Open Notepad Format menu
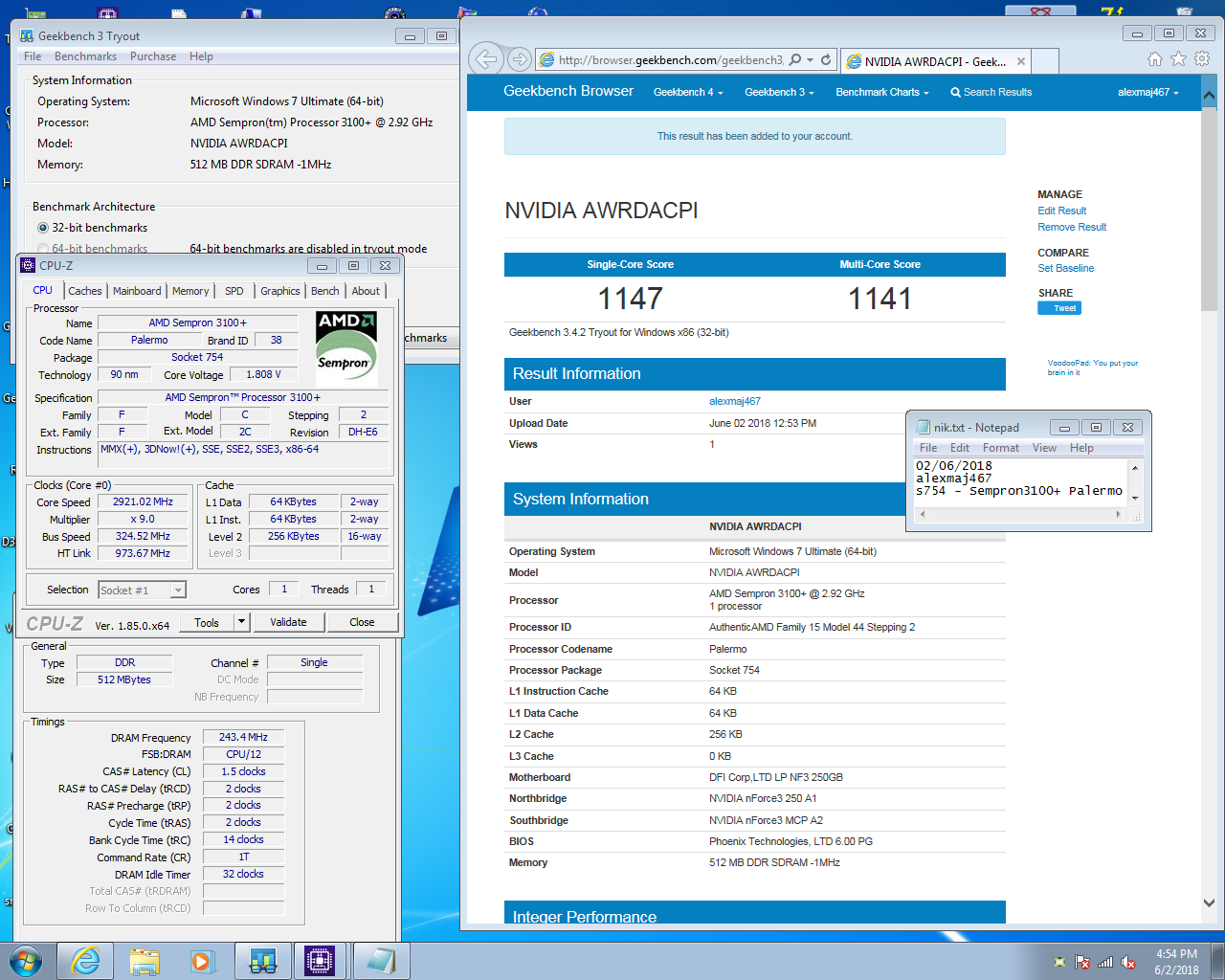The image size is (1225, 980). click(1001, 448)
